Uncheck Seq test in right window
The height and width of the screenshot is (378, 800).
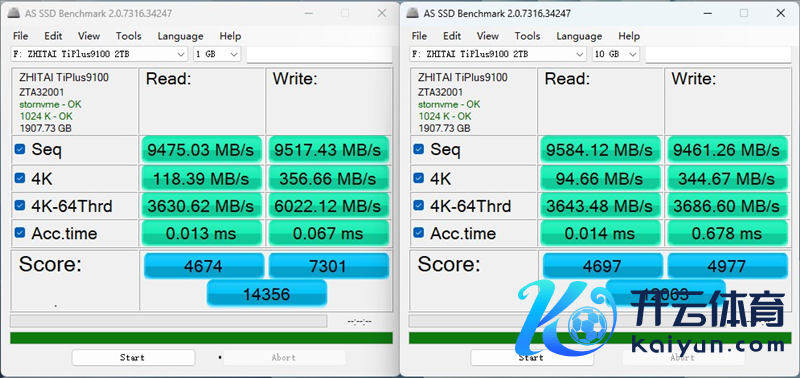coord(419,149)
